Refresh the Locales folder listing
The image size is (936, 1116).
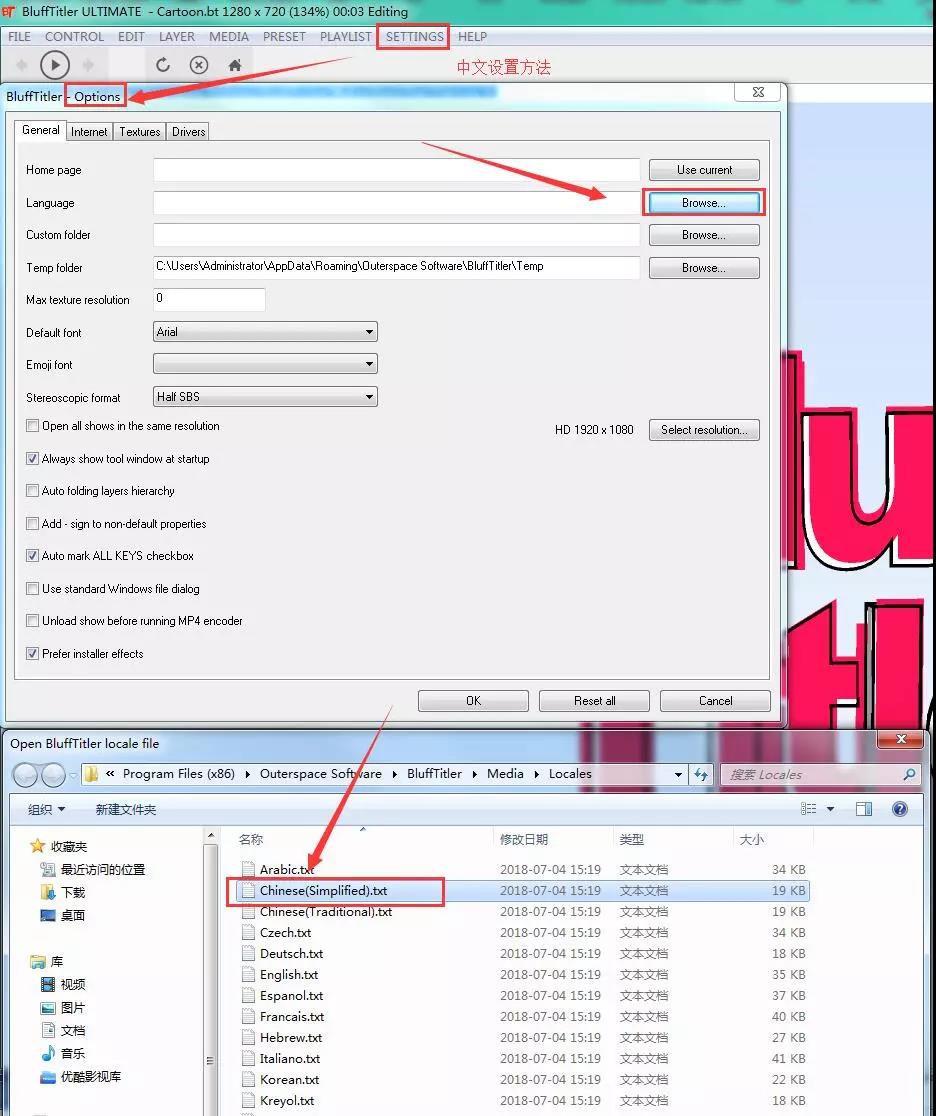coord(701,774)
